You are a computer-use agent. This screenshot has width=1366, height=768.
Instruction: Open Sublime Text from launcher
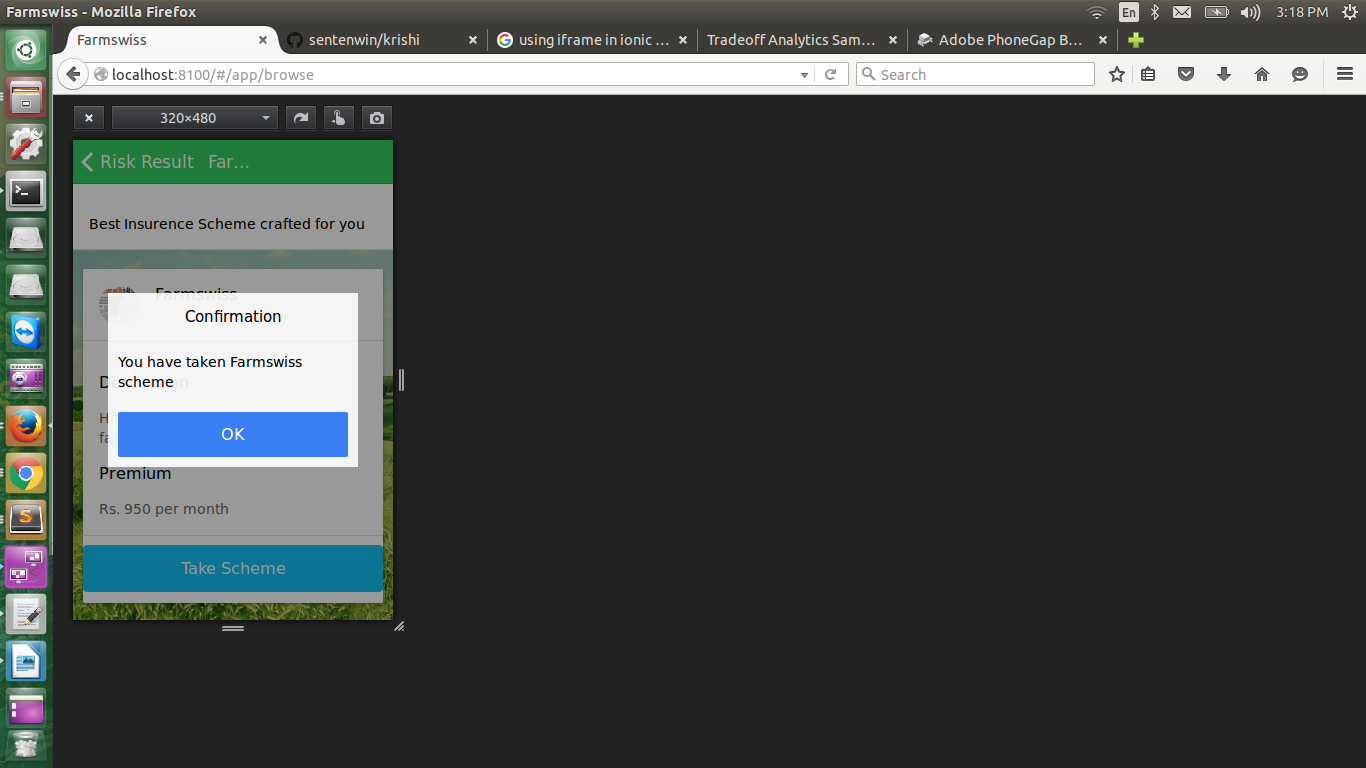point(26,519)
